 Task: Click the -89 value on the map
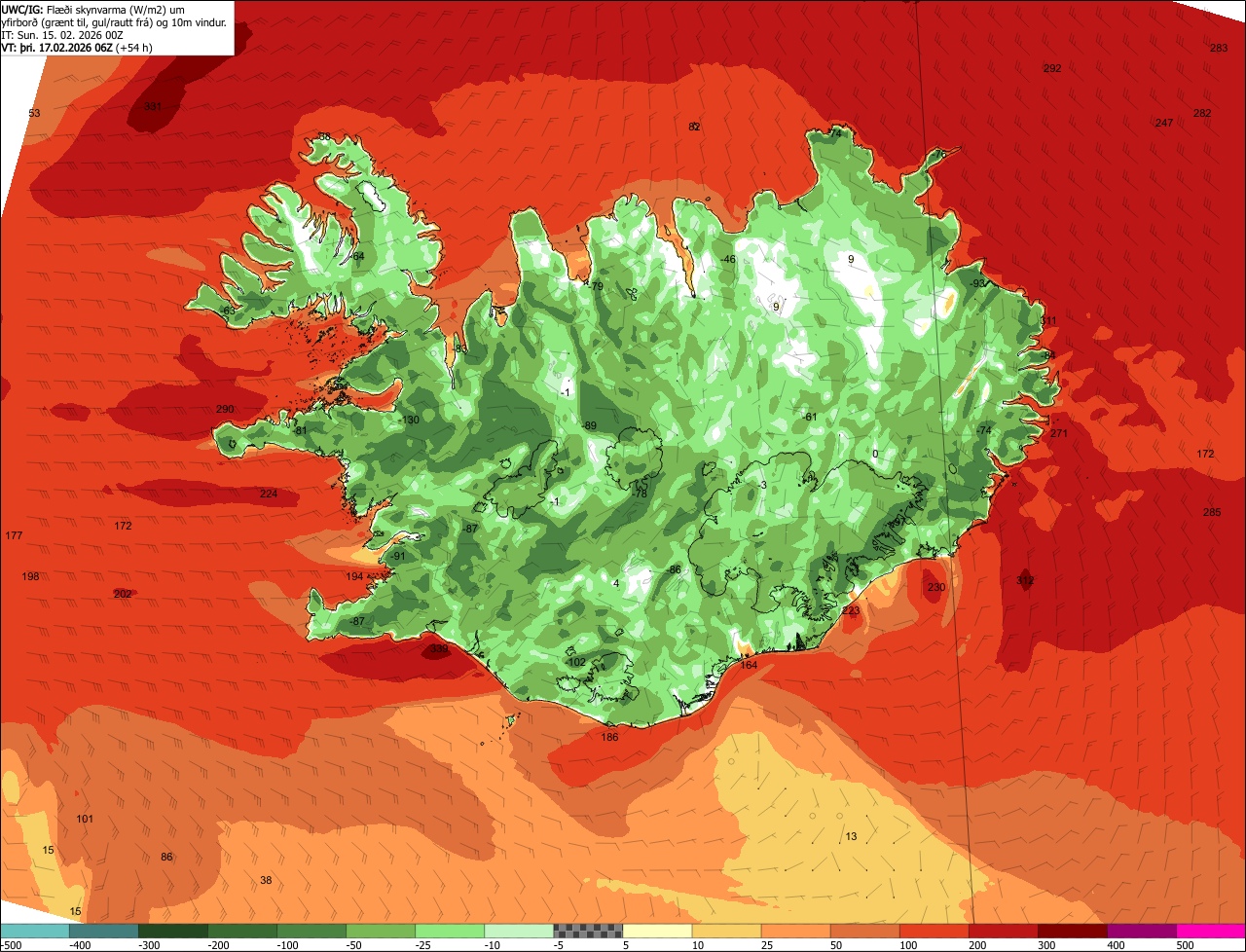tap(589, 426)
